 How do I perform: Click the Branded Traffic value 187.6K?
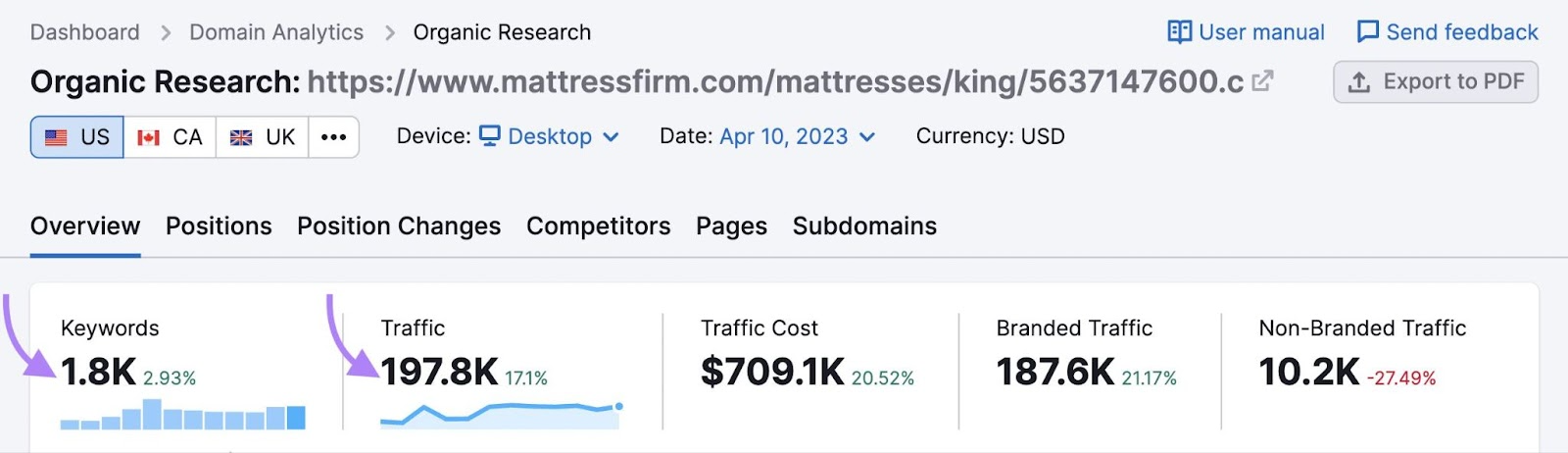[x=1055, y=373]
